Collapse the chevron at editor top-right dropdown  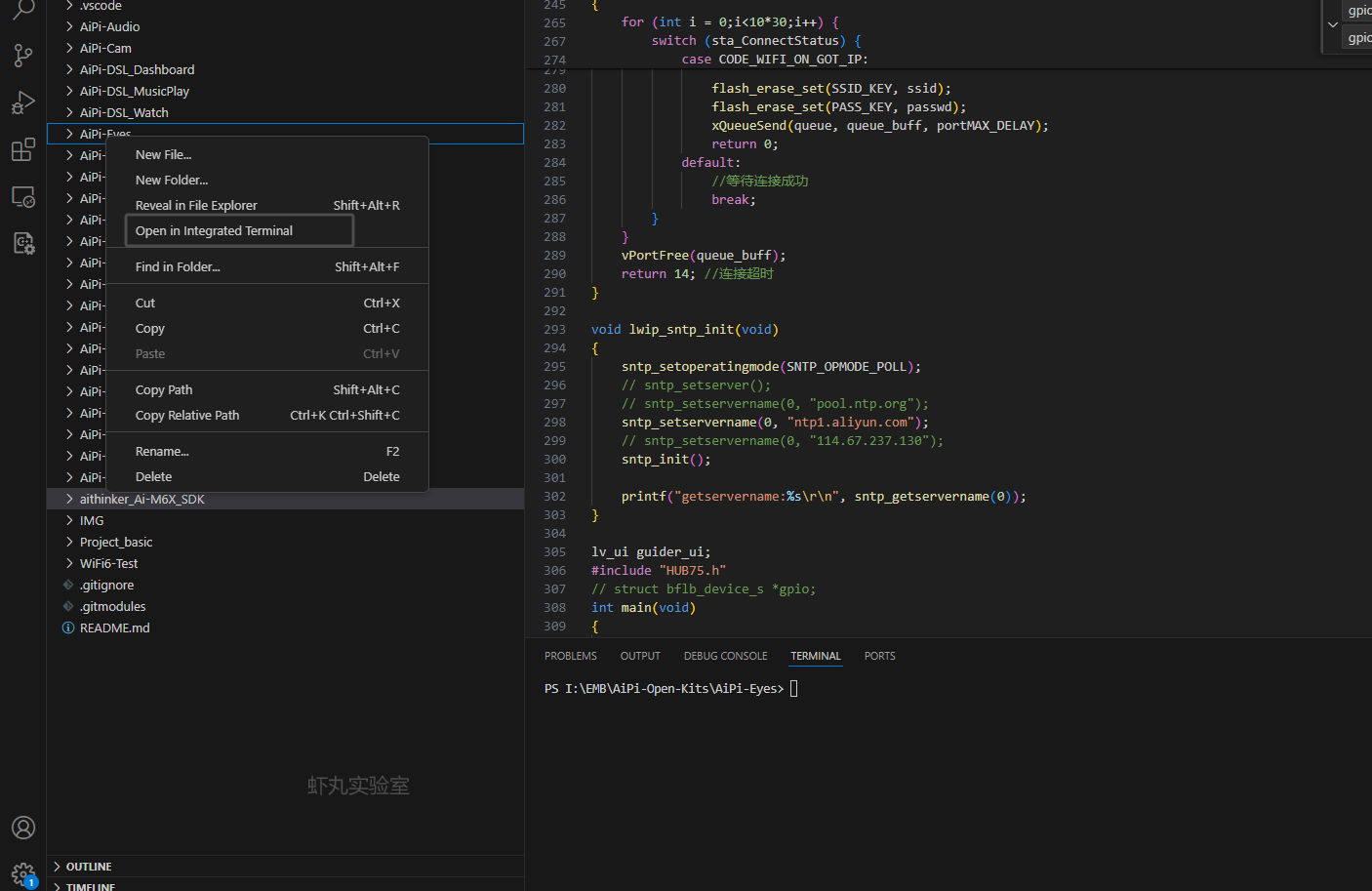point(1332,24)
